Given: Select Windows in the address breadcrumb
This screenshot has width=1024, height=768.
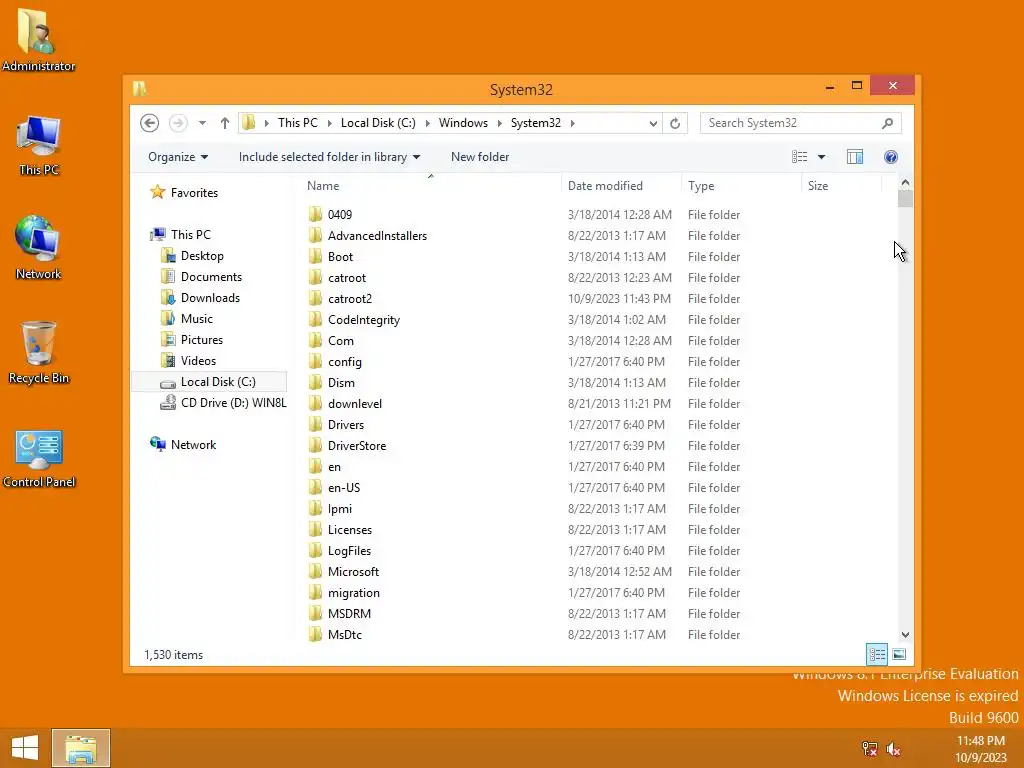Looking at the screenshot, I should click(463, 123).
